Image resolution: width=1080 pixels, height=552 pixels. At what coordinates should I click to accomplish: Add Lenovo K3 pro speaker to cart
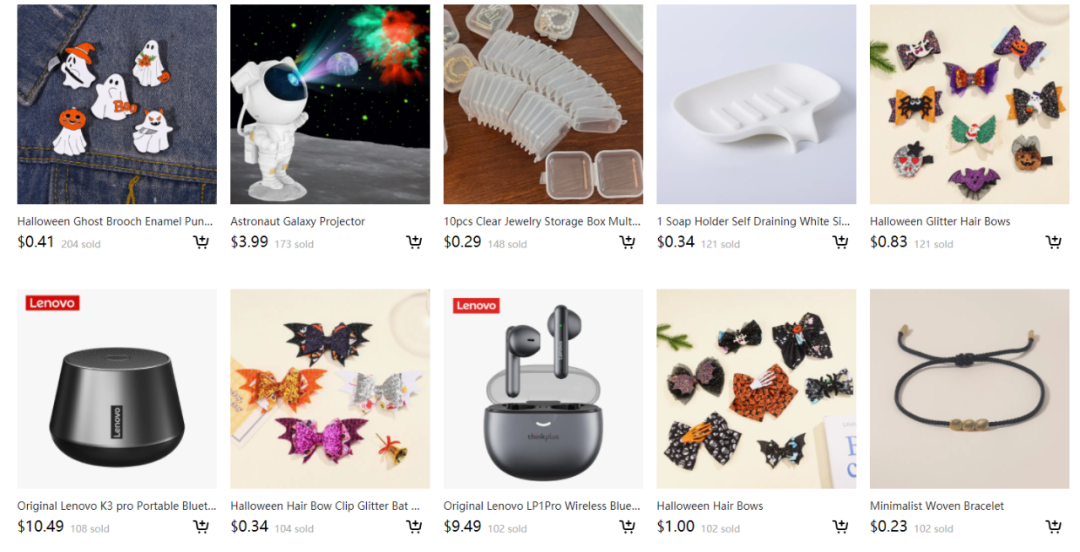coord(201,527)
